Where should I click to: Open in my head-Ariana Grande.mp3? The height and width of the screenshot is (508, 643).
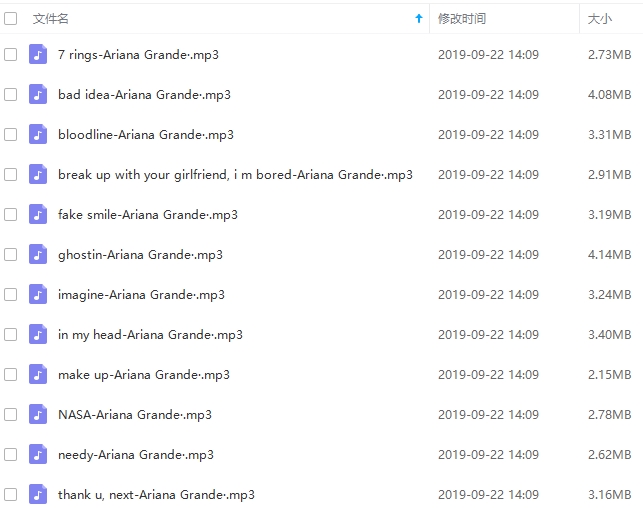click(150, 335)
